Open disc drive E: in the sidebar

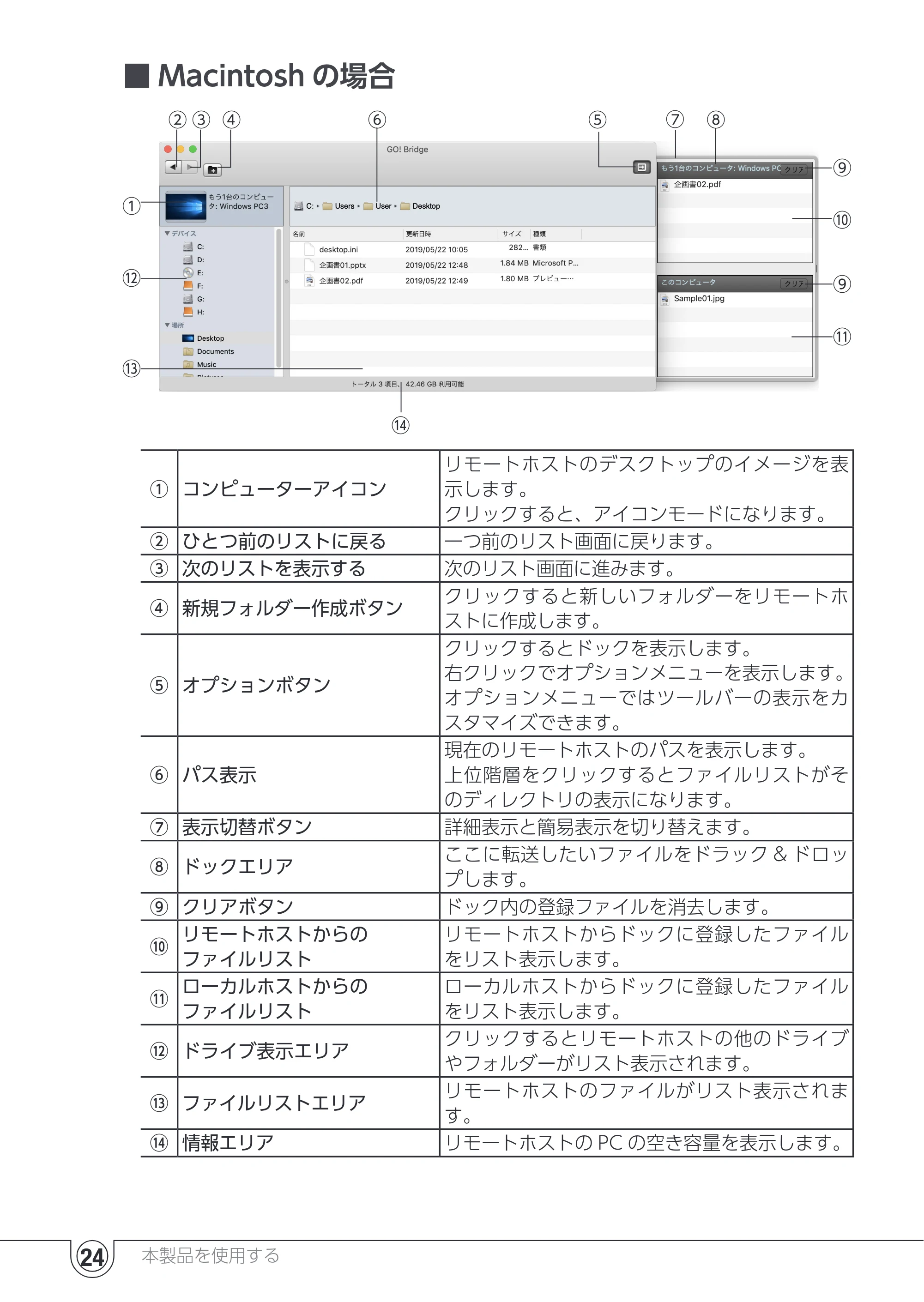(x=193, y=273)
